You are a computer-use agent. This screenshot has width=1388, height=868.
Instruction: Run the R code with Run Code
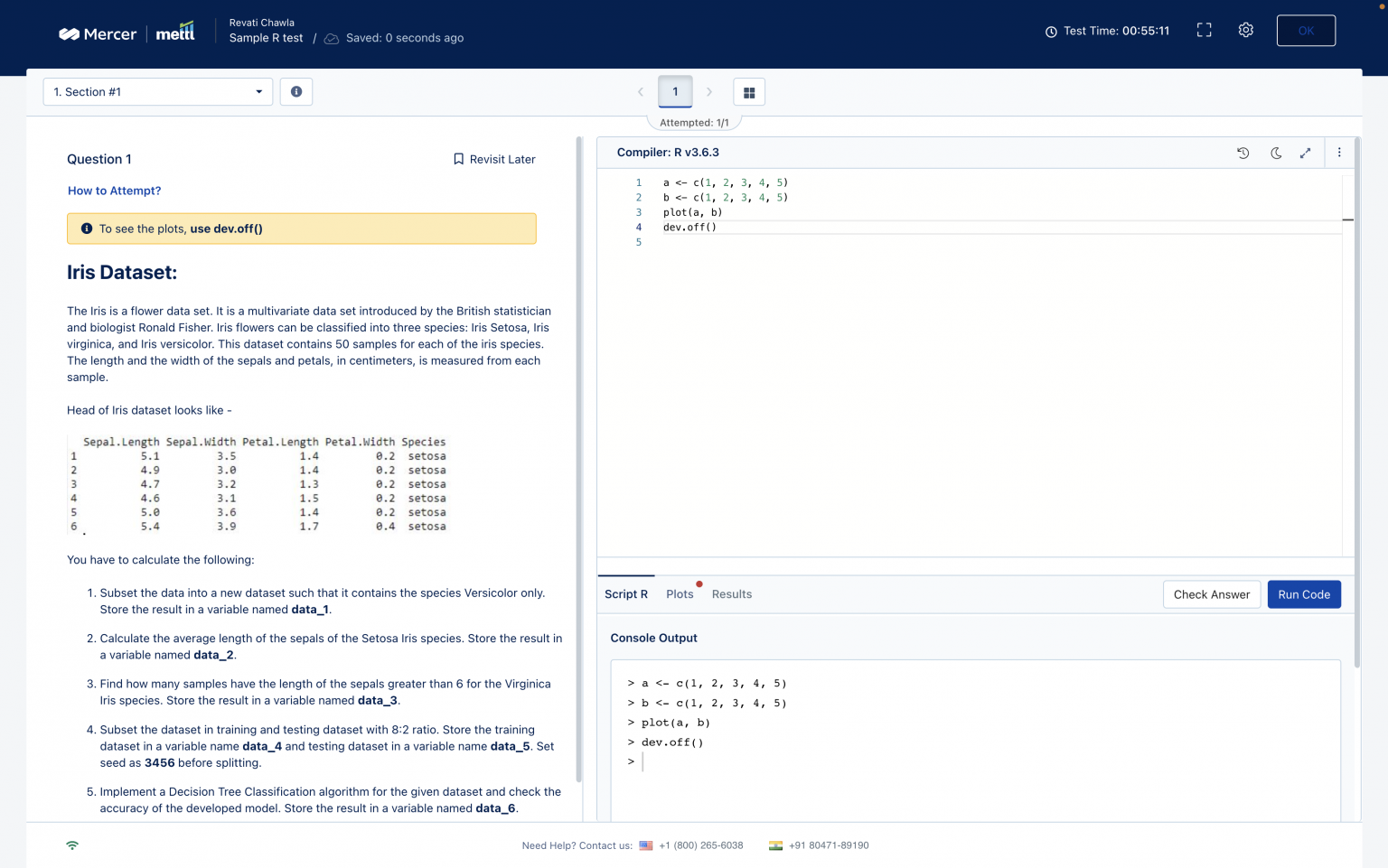click(1304, 593)
